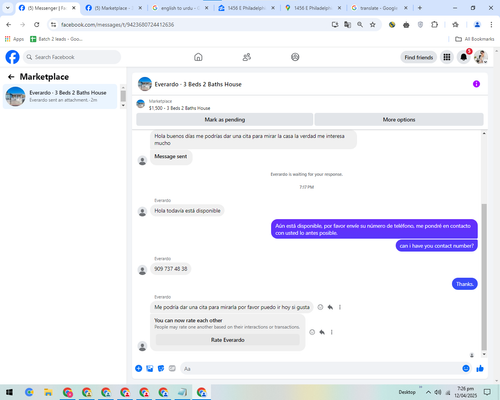500x400 pixels.
Task: Click the 'Rate Everardo' button
Action: [x=228, y=340]
